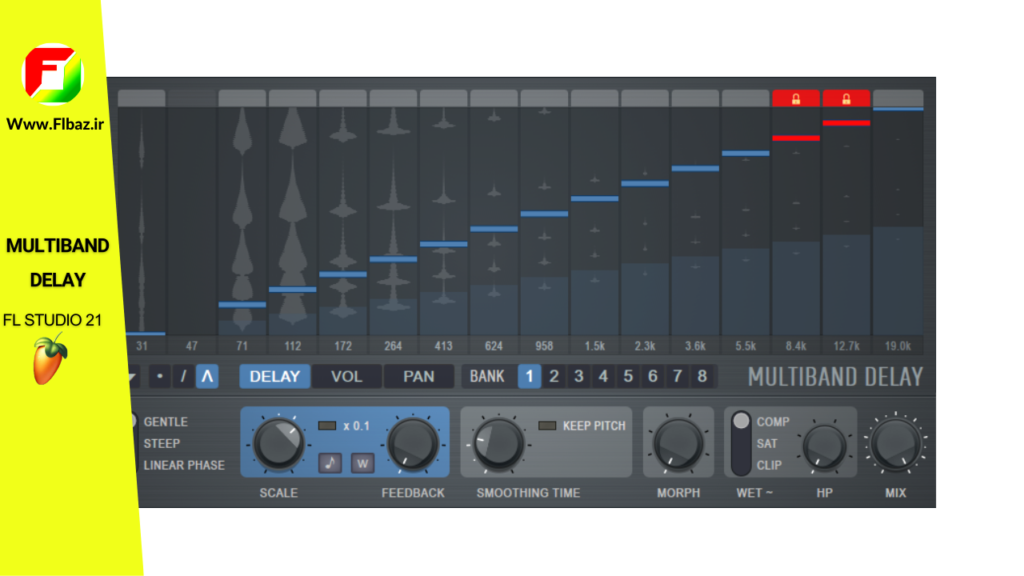
Task: Click the red delay bar in the 8.4k band
Action: 795,138
